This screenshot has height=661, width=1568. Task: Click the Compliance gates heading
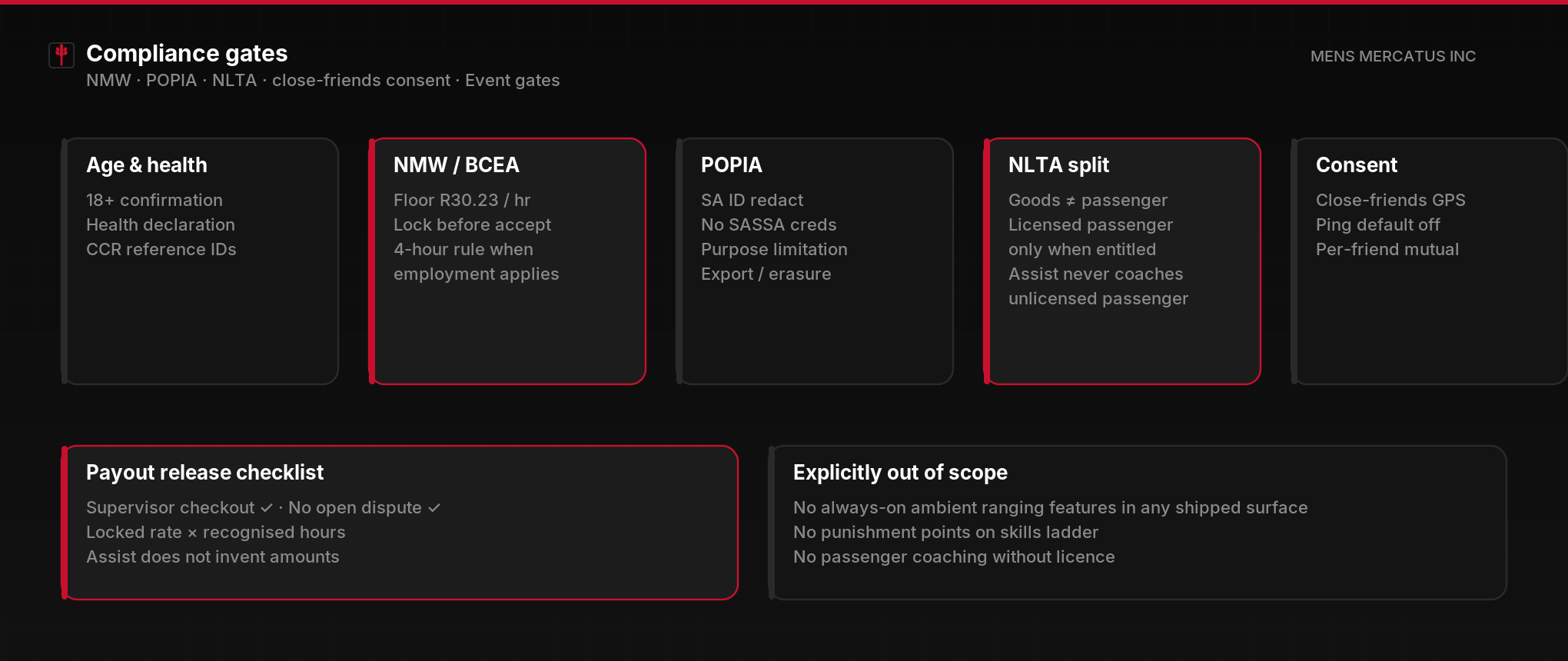[x=187, y=53]
